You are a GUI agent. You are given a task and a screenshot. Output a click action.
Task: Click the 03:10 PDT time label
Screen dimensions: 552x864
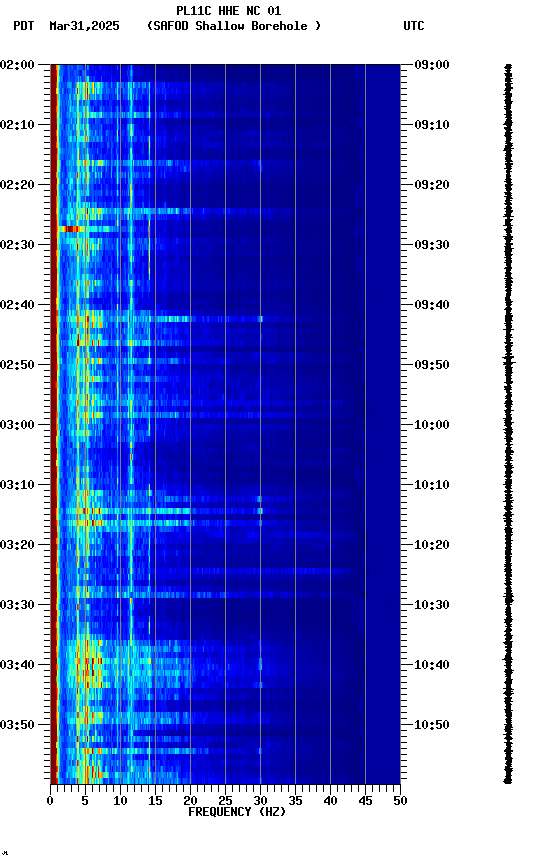[x=17, y=485]
